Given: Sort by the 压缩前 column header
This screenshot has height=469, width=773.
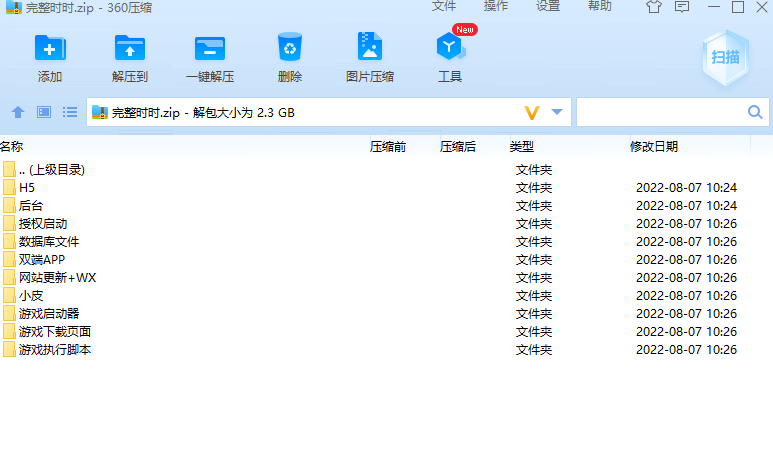Looking at the screenshot, I should tap(387, 146).
